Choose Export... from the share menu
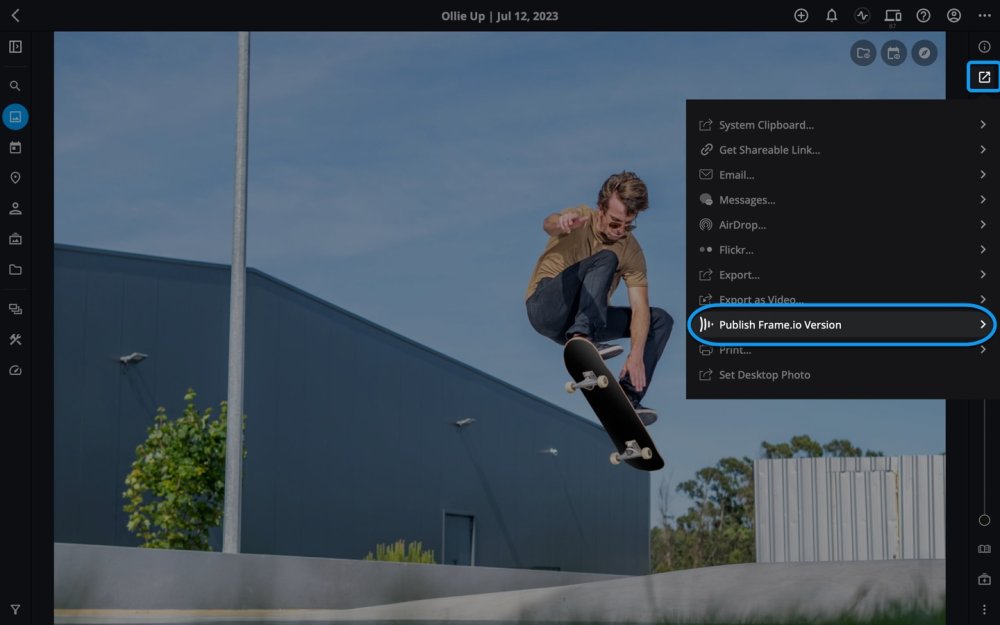This screenshot has height=625, width=1000. click(842, 275)
